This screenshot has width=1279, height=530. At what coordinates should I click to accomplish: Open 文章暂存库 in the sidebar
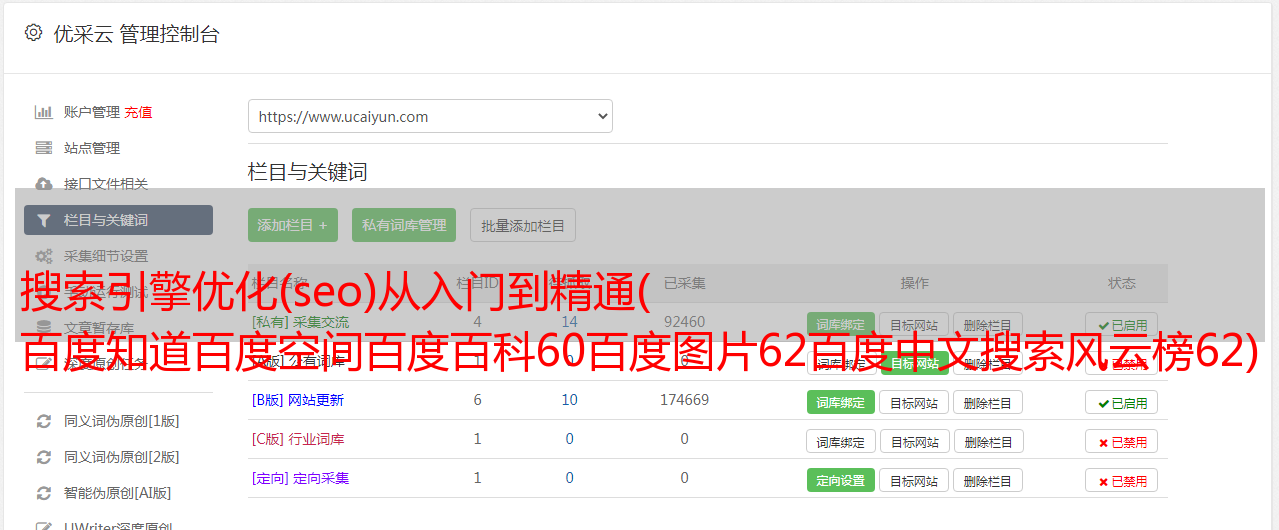click(x=99, y=327)
